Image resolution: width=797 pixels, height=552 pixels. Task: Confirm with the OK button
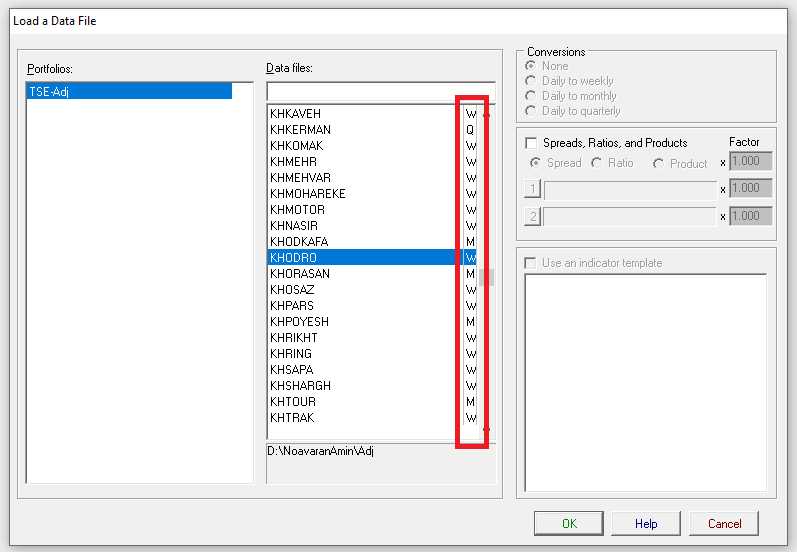tap(569, 524)
